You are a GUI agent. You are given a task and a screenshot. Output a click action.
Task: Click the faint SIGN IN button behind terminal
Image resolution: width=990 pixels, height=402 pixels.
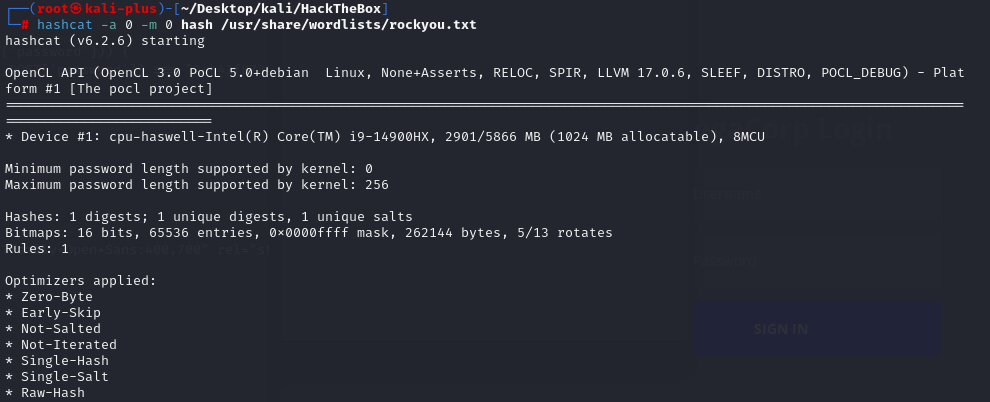click(x=781, y=329)
